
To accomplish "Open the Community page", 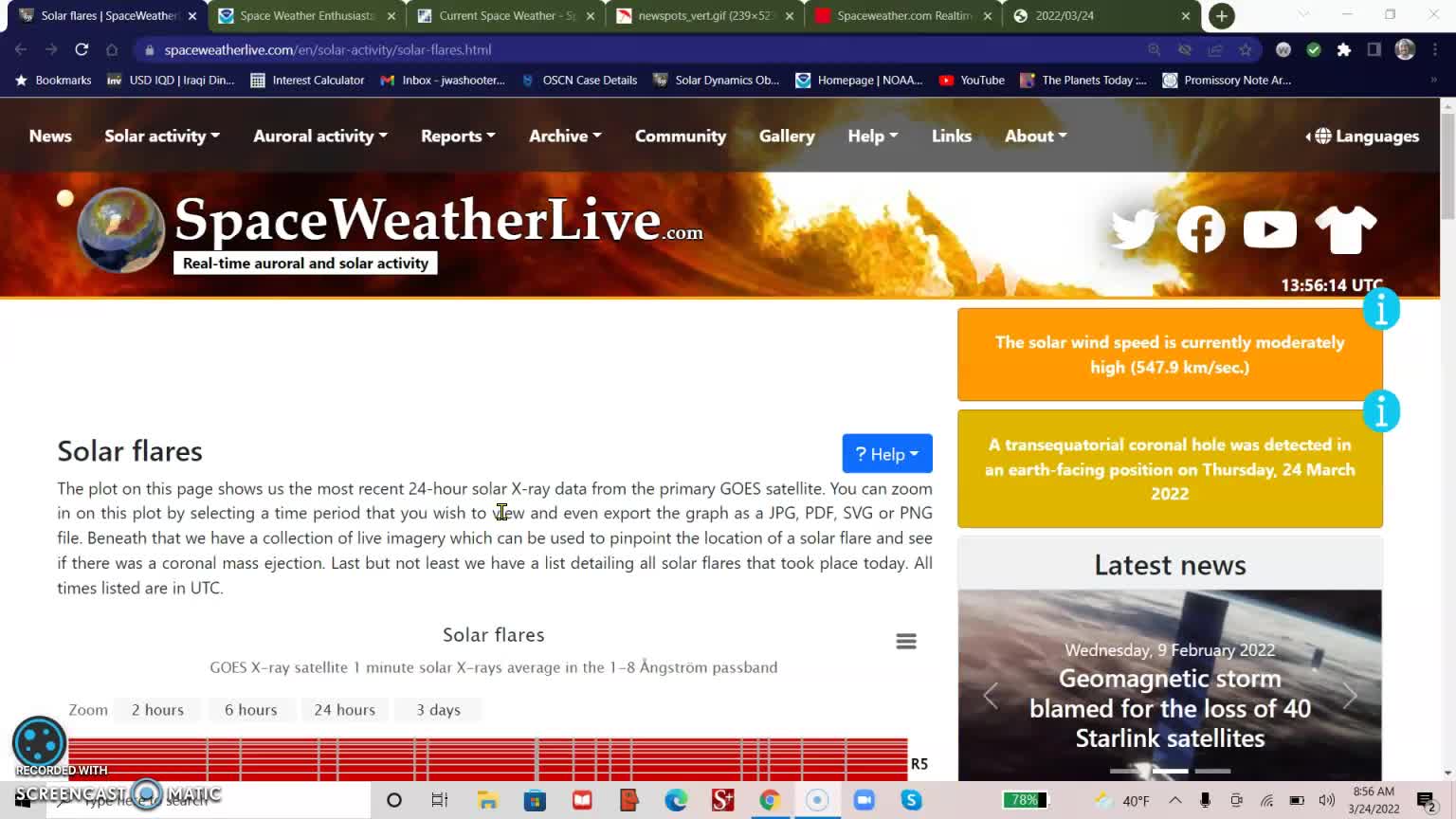I will coord(681,136).
